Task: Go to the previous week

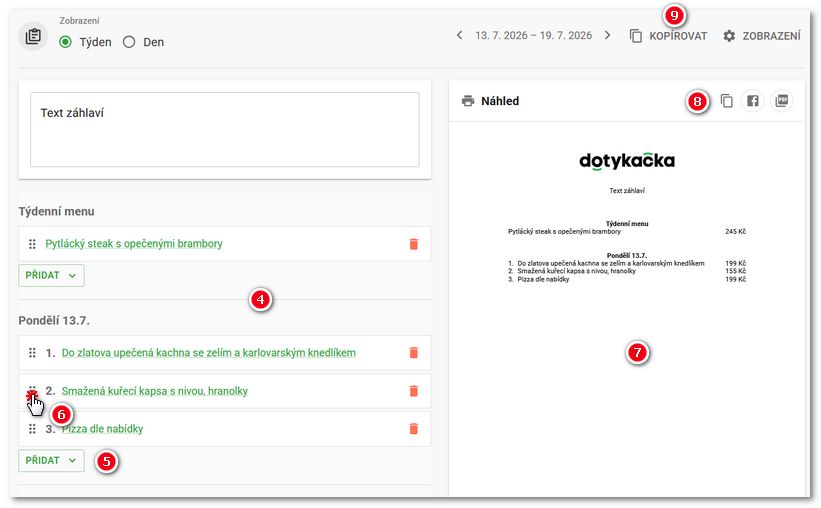Action: [459, 36]
